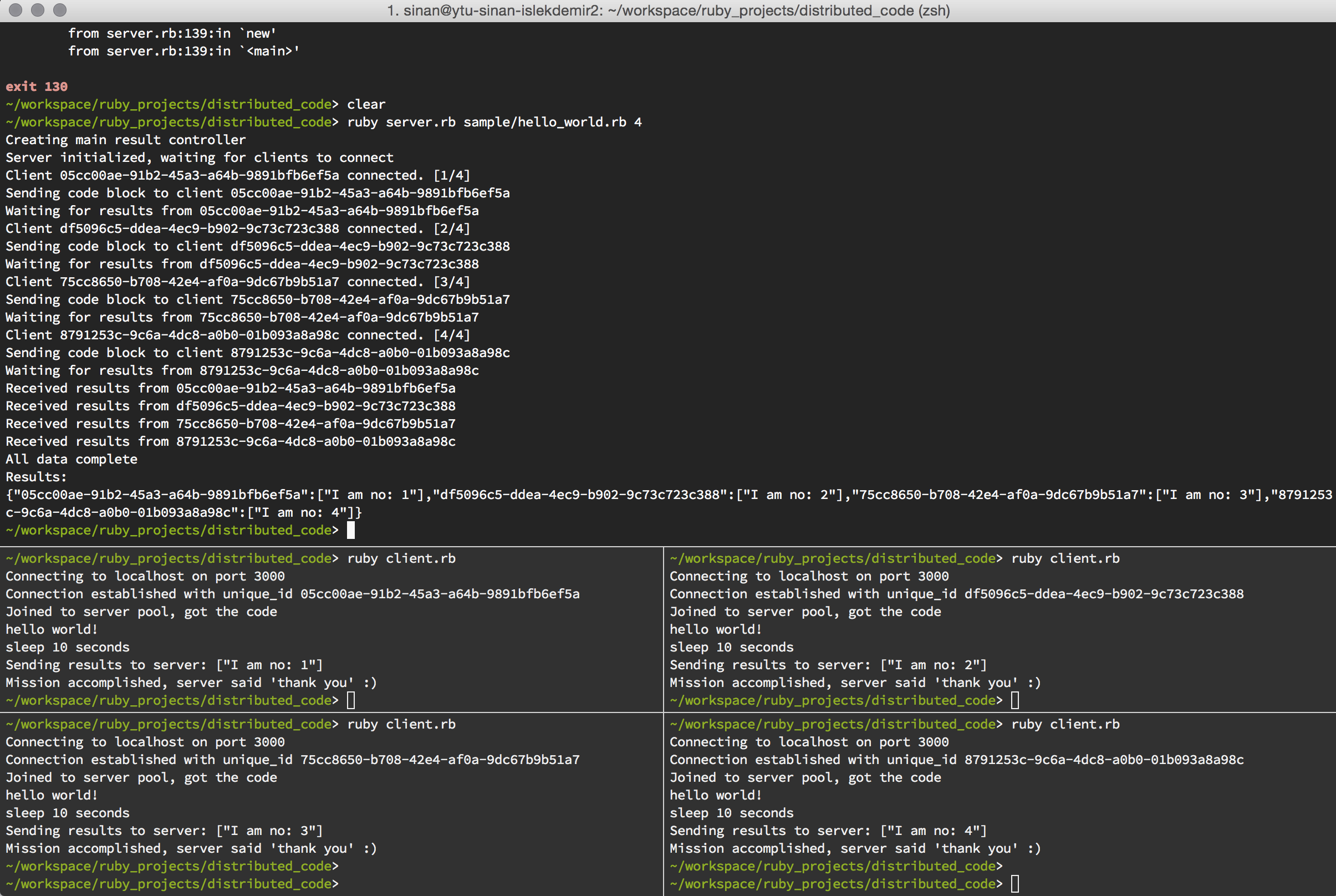Click the hollow cursor in client 4 pane

pos(1015,883)
